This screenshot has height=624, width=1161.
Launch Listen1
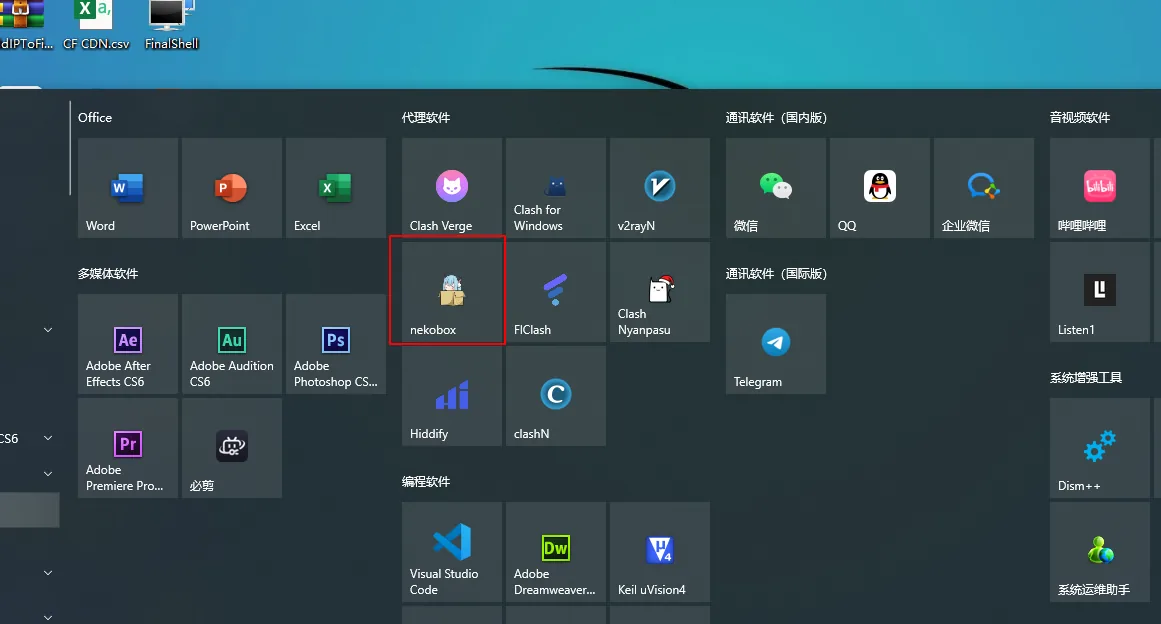pyautogui.click(x=1100, y=292)
